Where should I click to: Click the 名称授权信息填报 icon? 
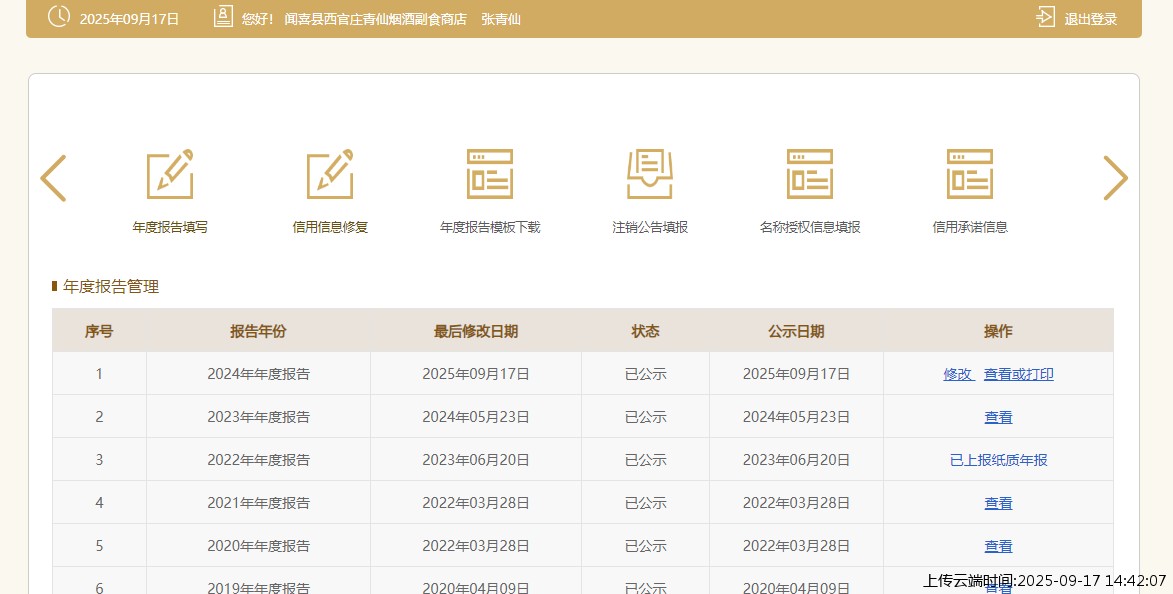point(810,174)
